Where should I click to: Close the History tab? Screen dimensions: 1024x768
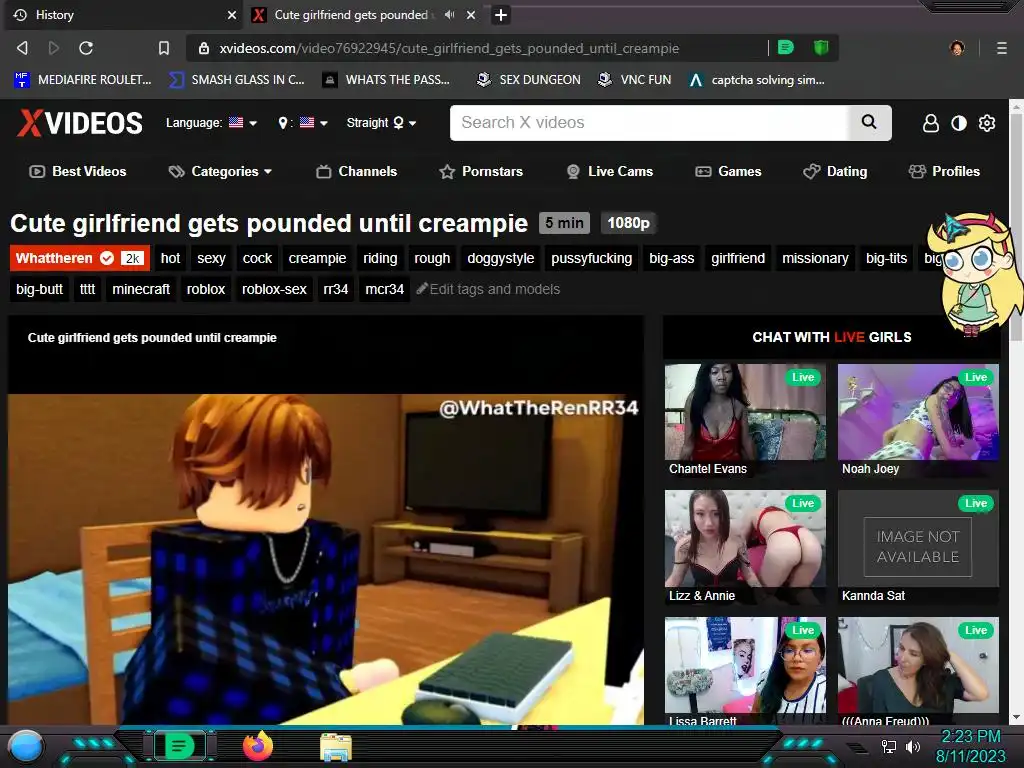pos(232,15)
